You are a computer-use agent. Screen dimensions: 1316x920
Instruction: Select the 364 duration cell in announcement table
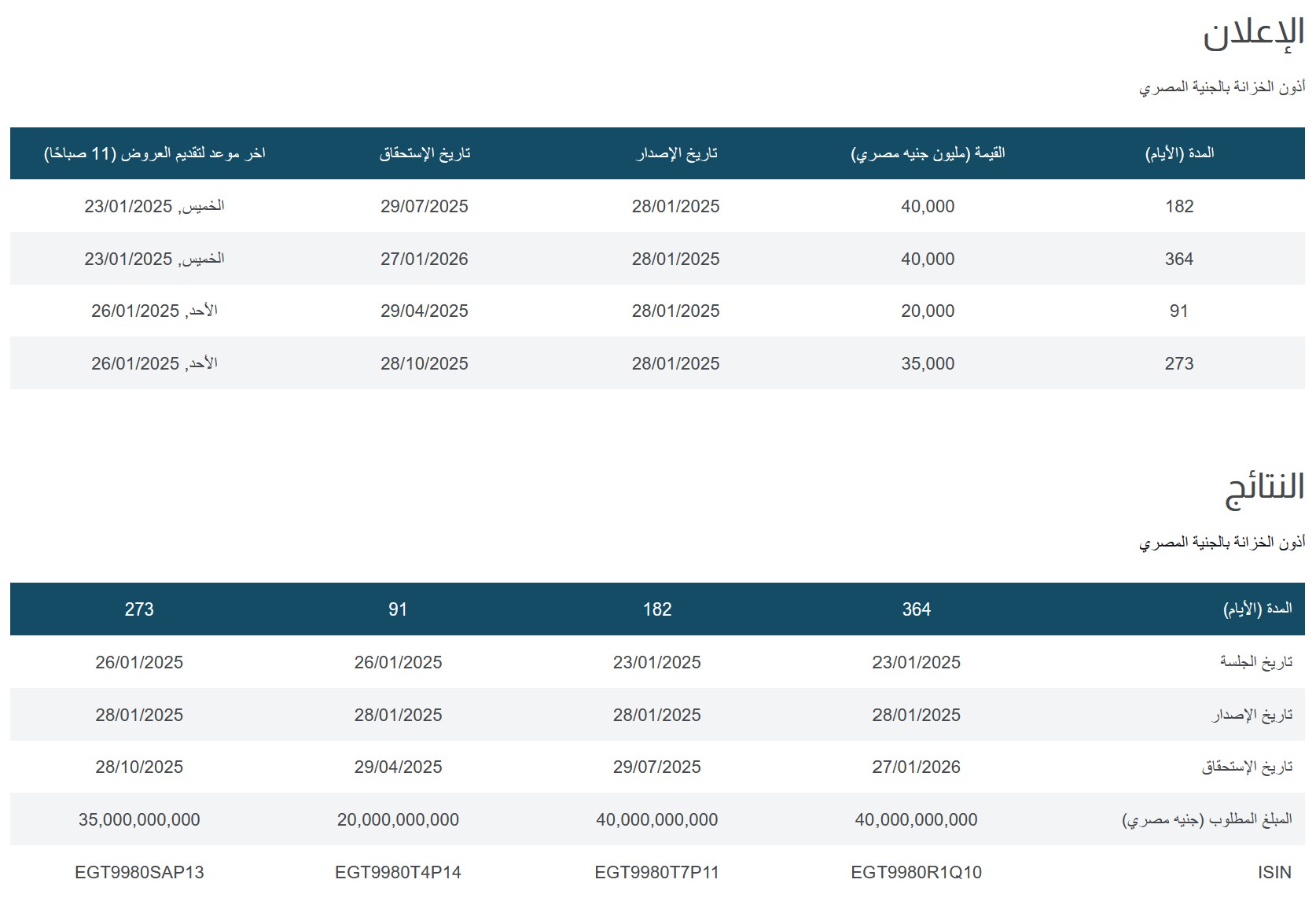click(1179, 259)
